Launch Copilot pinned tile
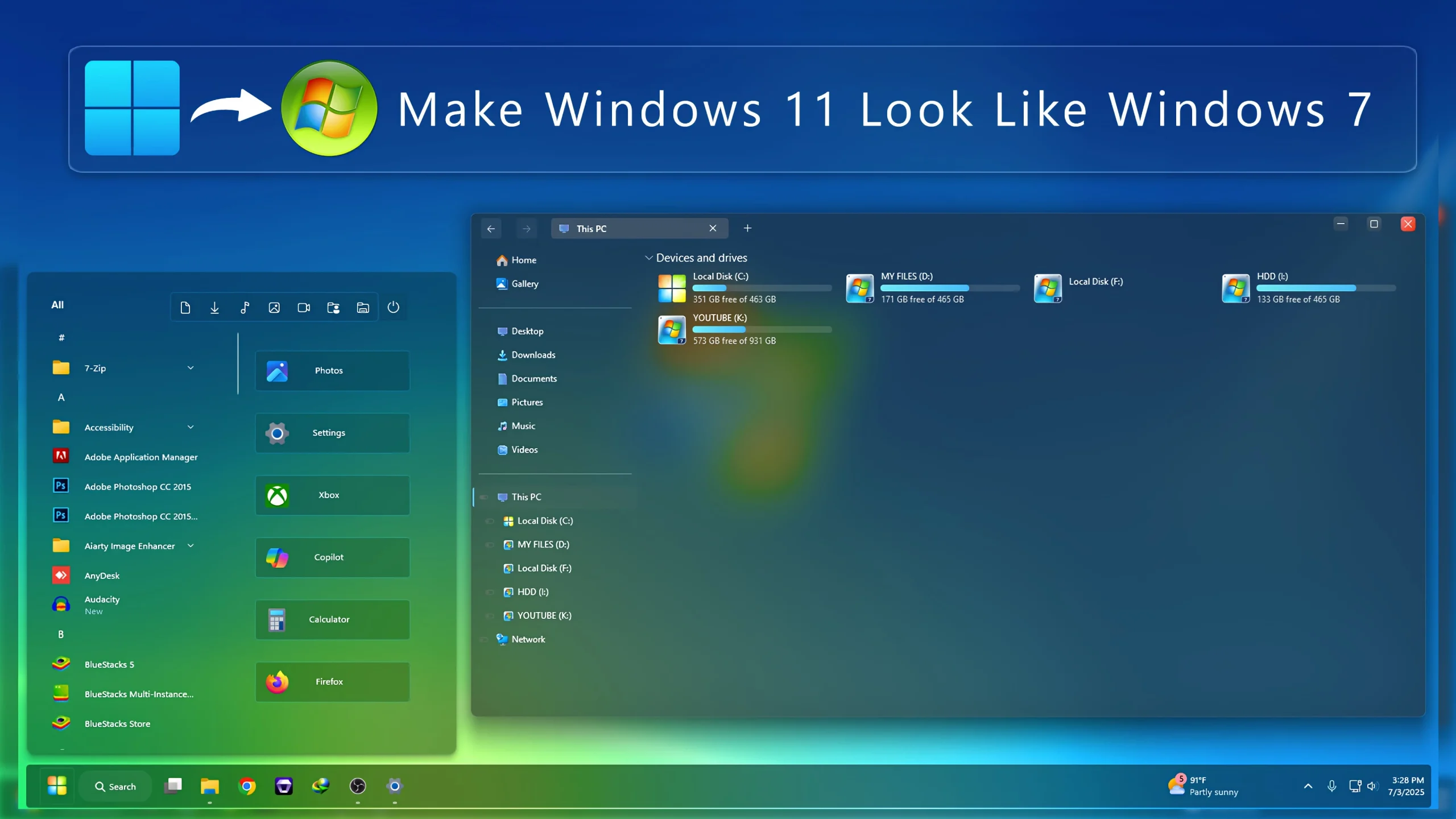 point(332,557)
